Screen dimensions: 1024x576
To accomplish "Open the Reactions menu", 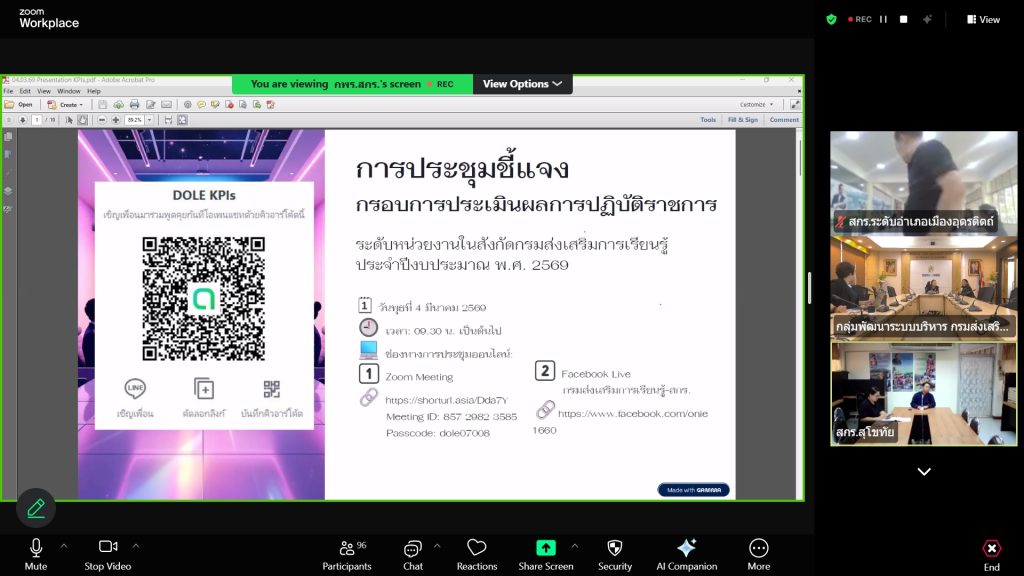I will (x=477, y=554).
